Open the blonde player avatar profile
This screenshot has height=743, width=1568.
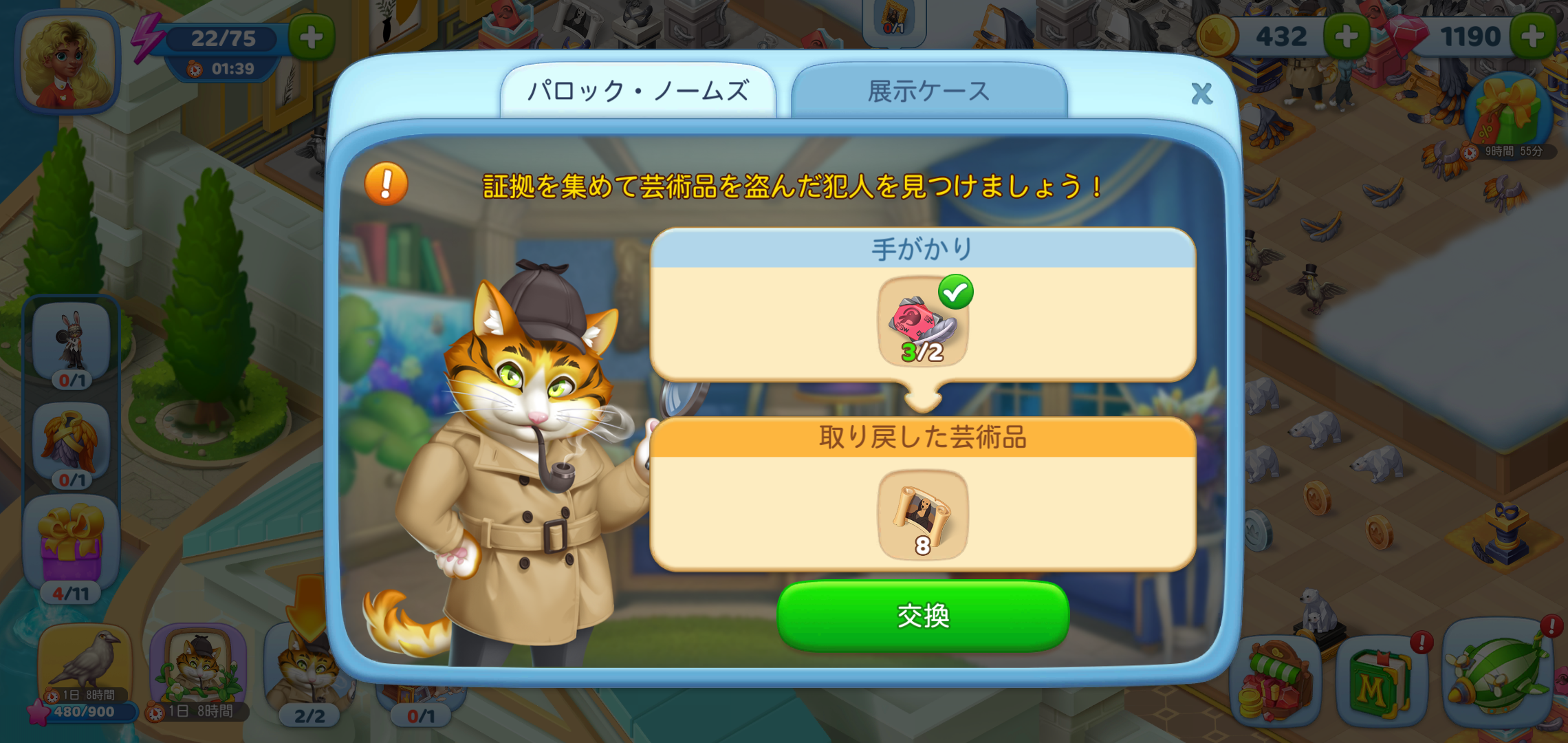67,62
